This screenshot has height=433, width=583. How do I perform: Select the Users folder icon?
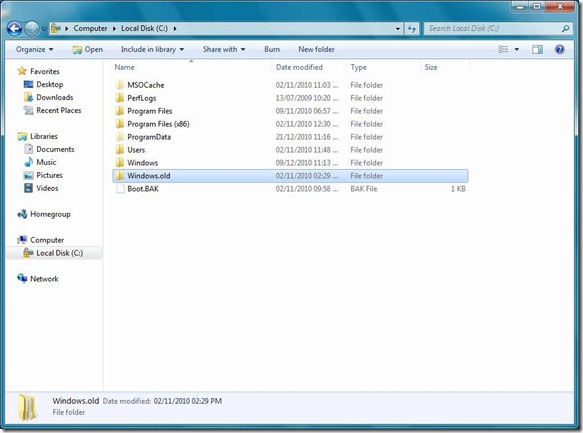(120, 150)
